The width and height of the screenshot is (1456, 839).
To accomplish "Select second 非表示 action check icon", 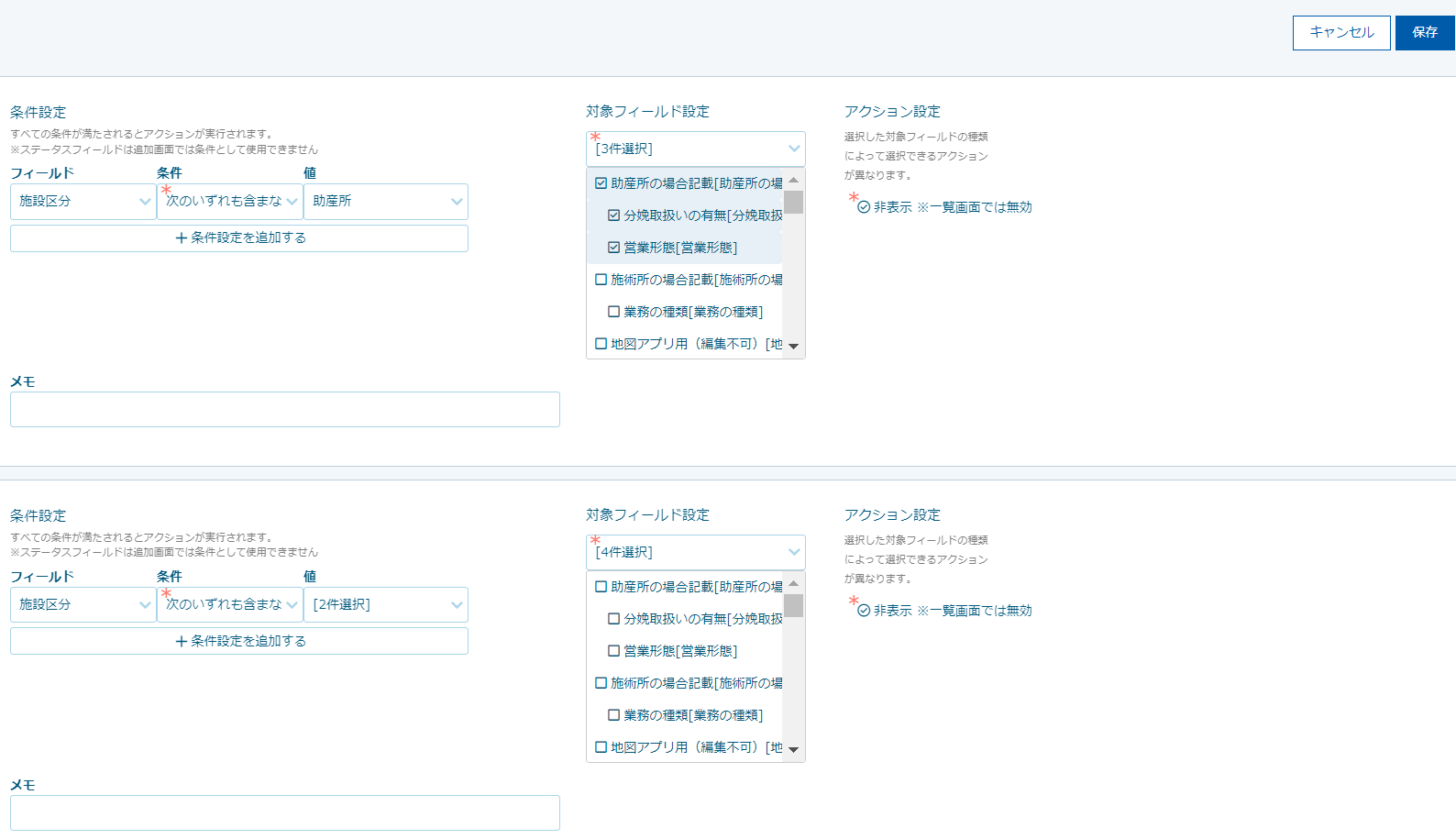I will [x=864, y=611].
